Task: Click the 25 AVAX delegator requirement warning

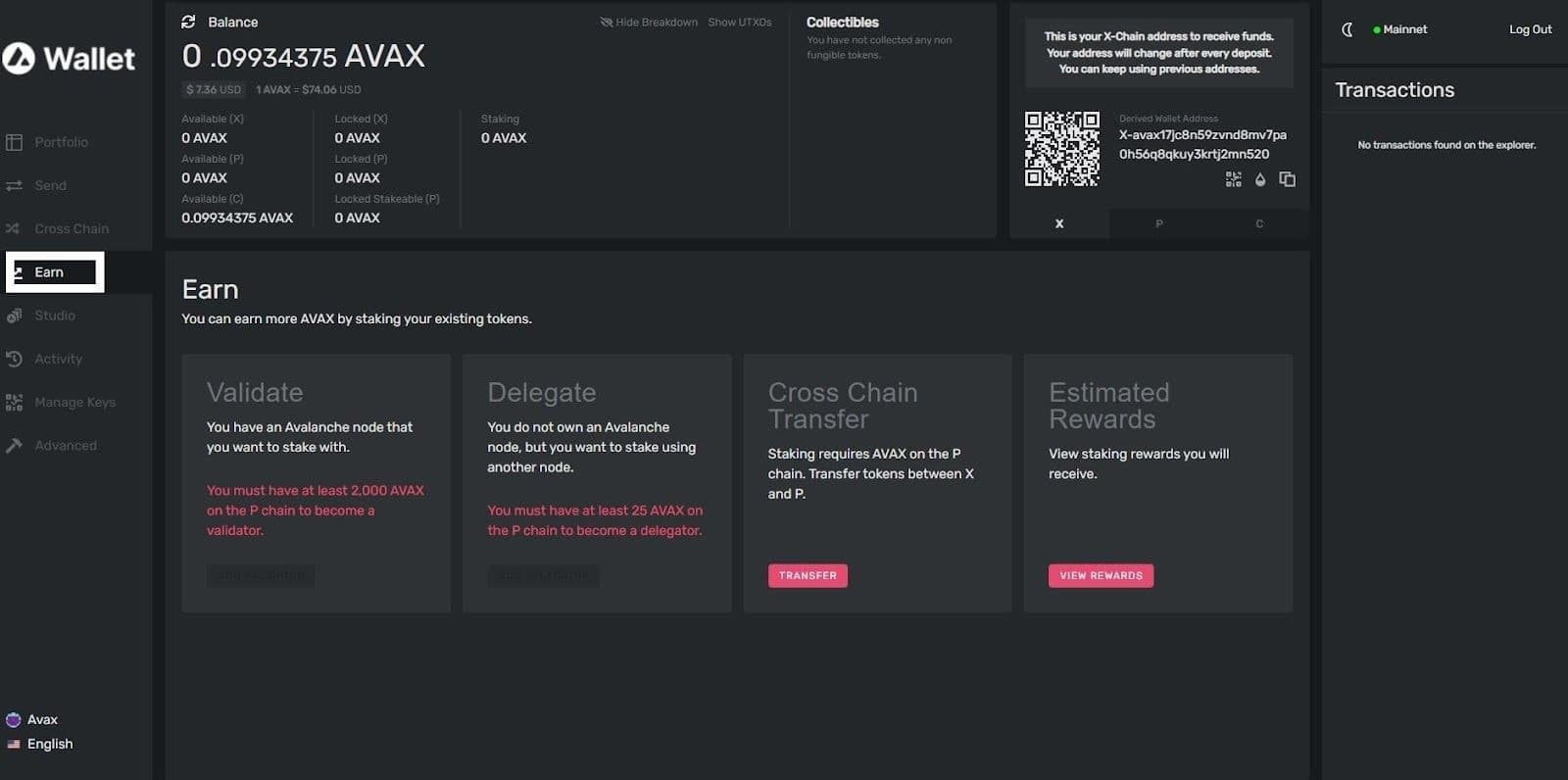Action: [x=595, y=520]
